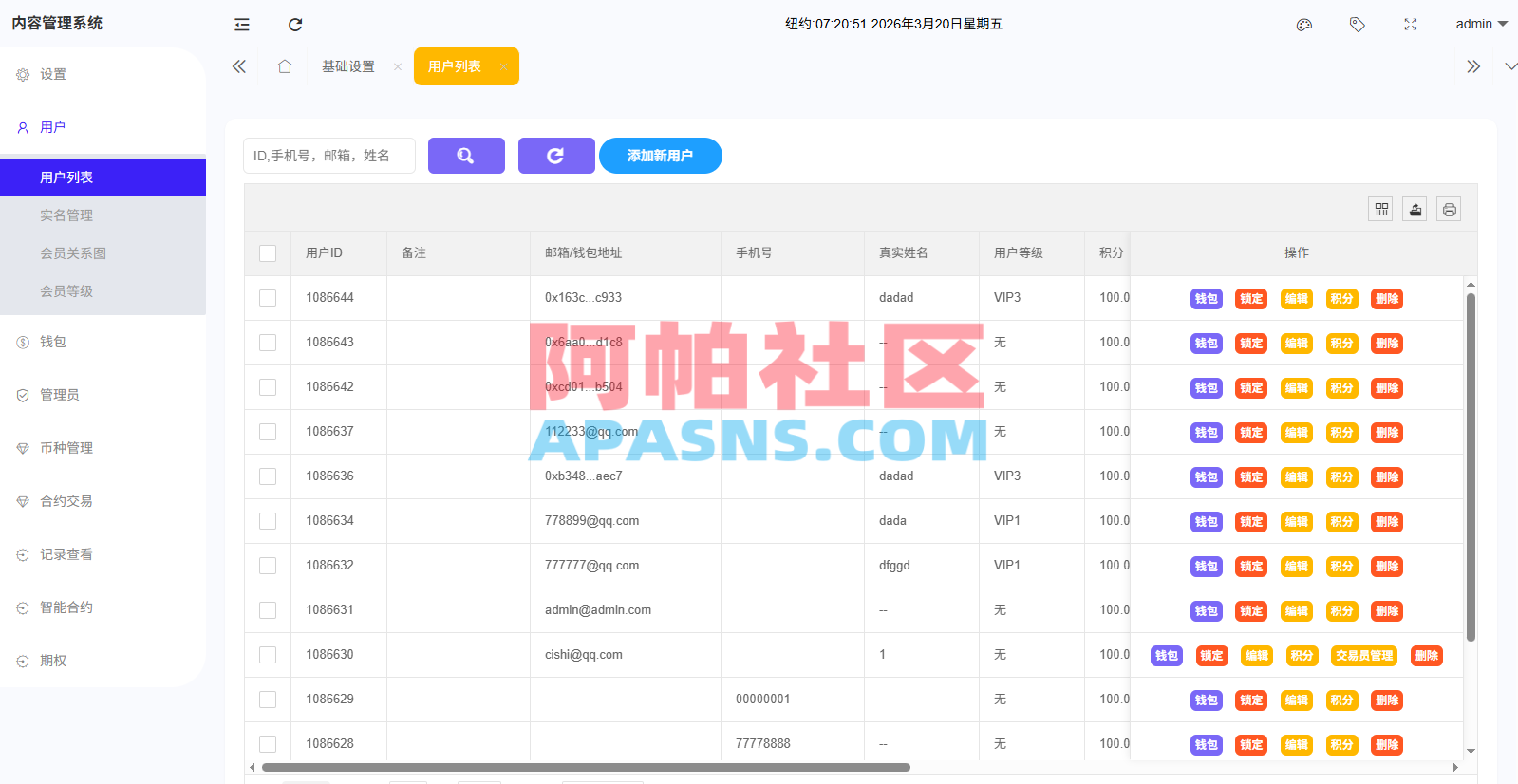The height and width of the screenshot is (784, 1518).
Task: Expand the 钱包 sidebar menu
Action: pos(103,342)
